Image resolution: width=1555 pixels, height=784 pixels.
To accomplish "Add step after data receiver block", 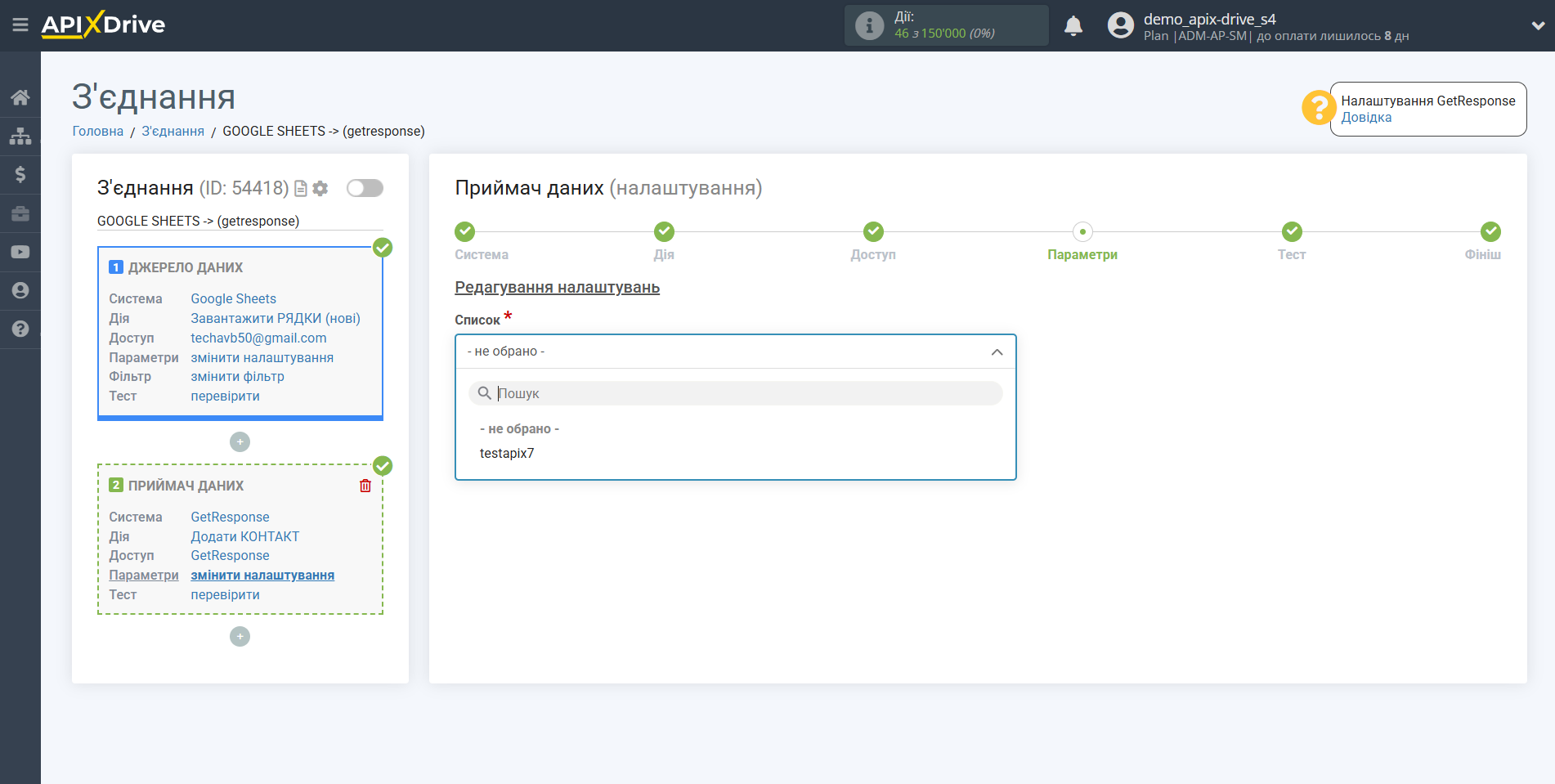I will (240, 637).
